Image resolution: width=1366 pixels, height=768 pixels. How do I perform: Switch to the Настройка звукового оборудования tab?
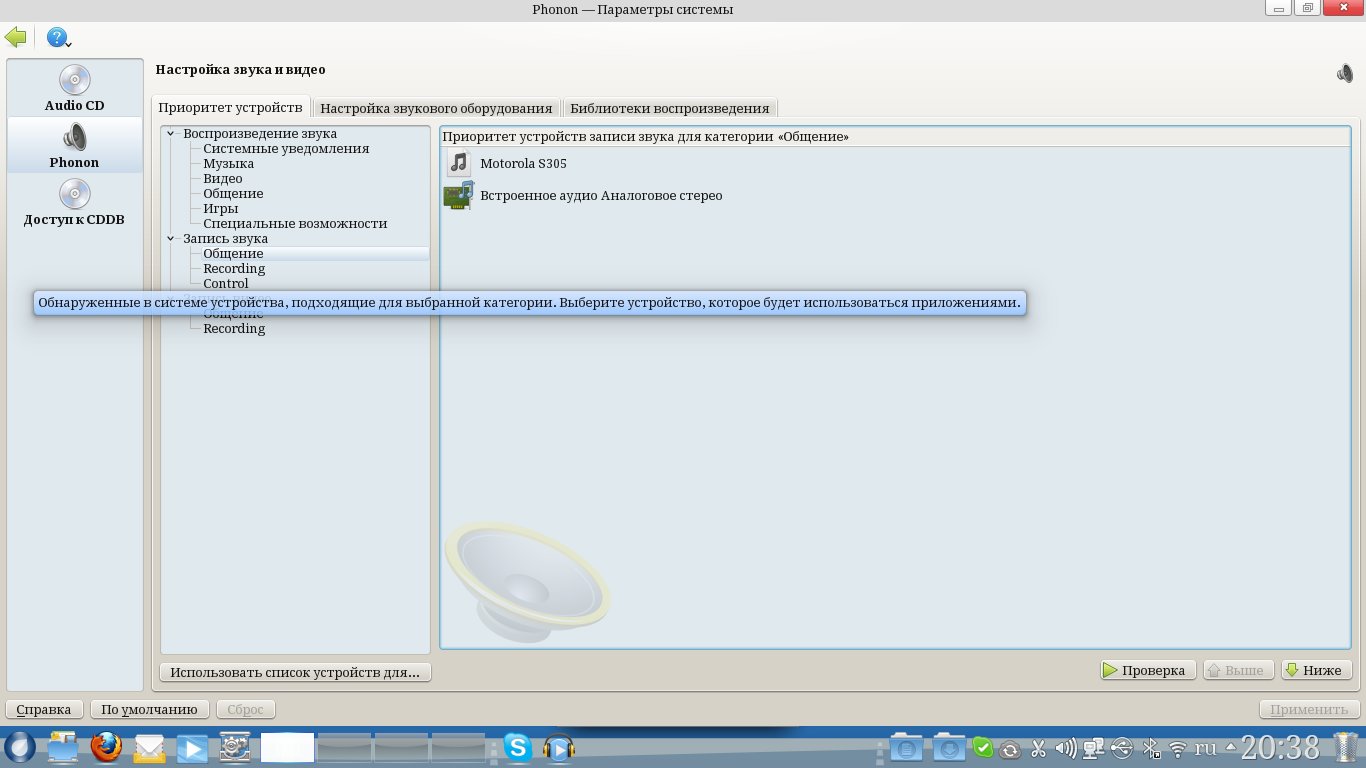(x=436, y=108)
